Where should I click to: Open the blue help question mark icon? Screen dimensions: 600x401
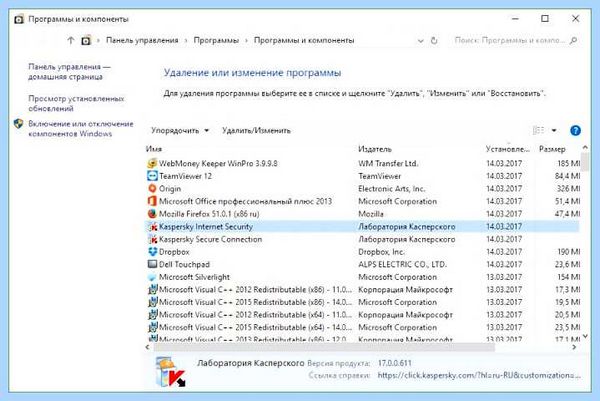point(575,130)
